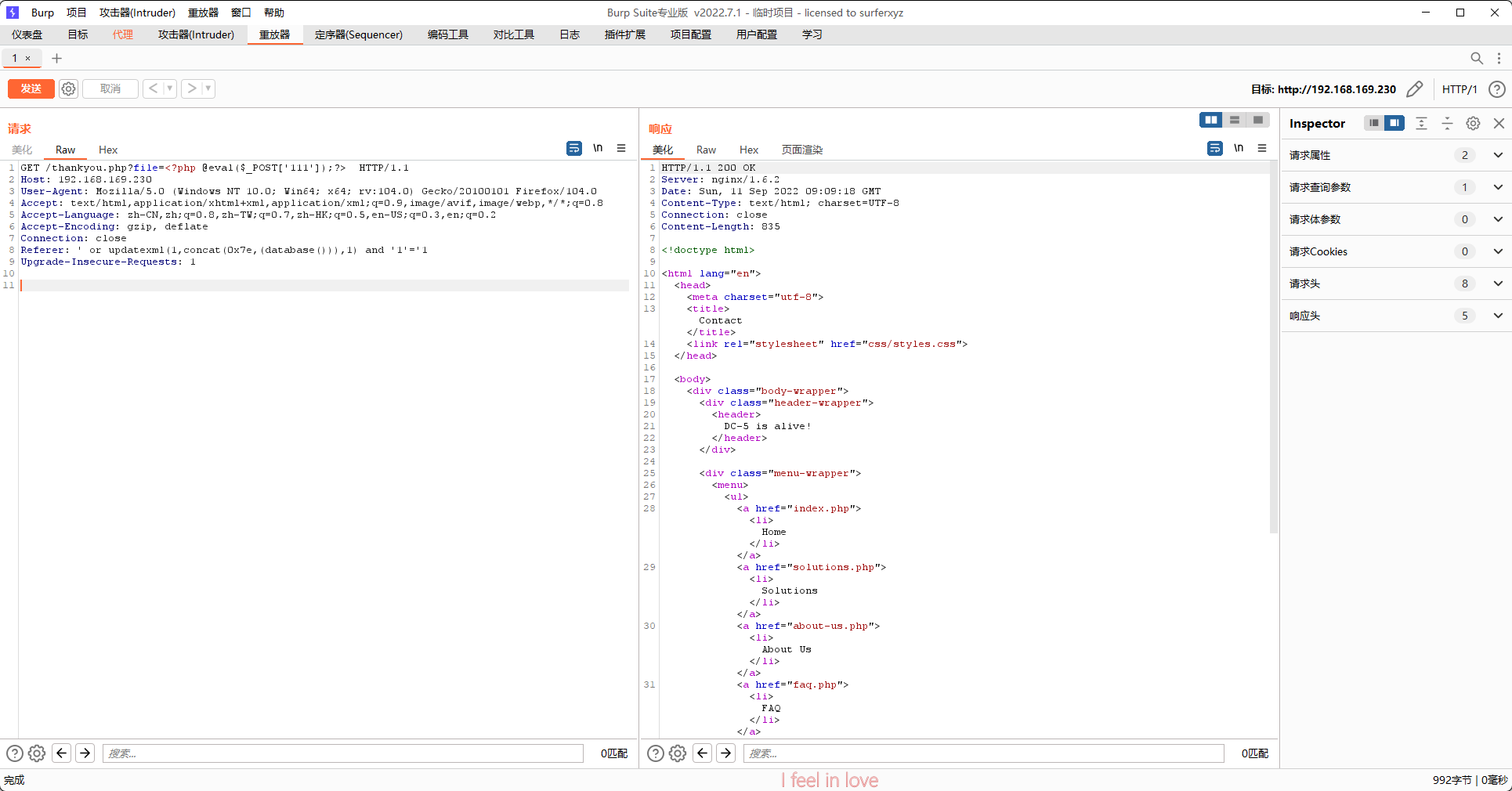The height and width of the screenshot is (791, 1512).
Task: Edit target using the pencil icon
Action: click(1414, 89)
